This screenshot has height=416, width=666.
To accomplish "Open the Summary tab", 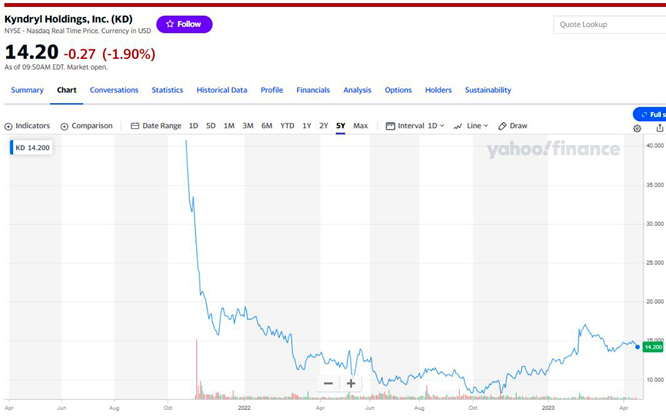I will (x=27, y=90).
